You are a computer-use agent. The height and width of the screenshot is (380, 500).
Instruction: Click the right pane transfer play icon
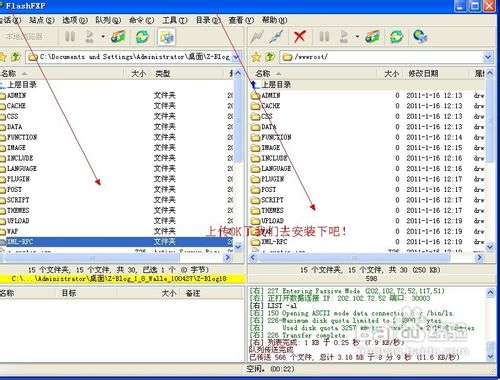344,36
